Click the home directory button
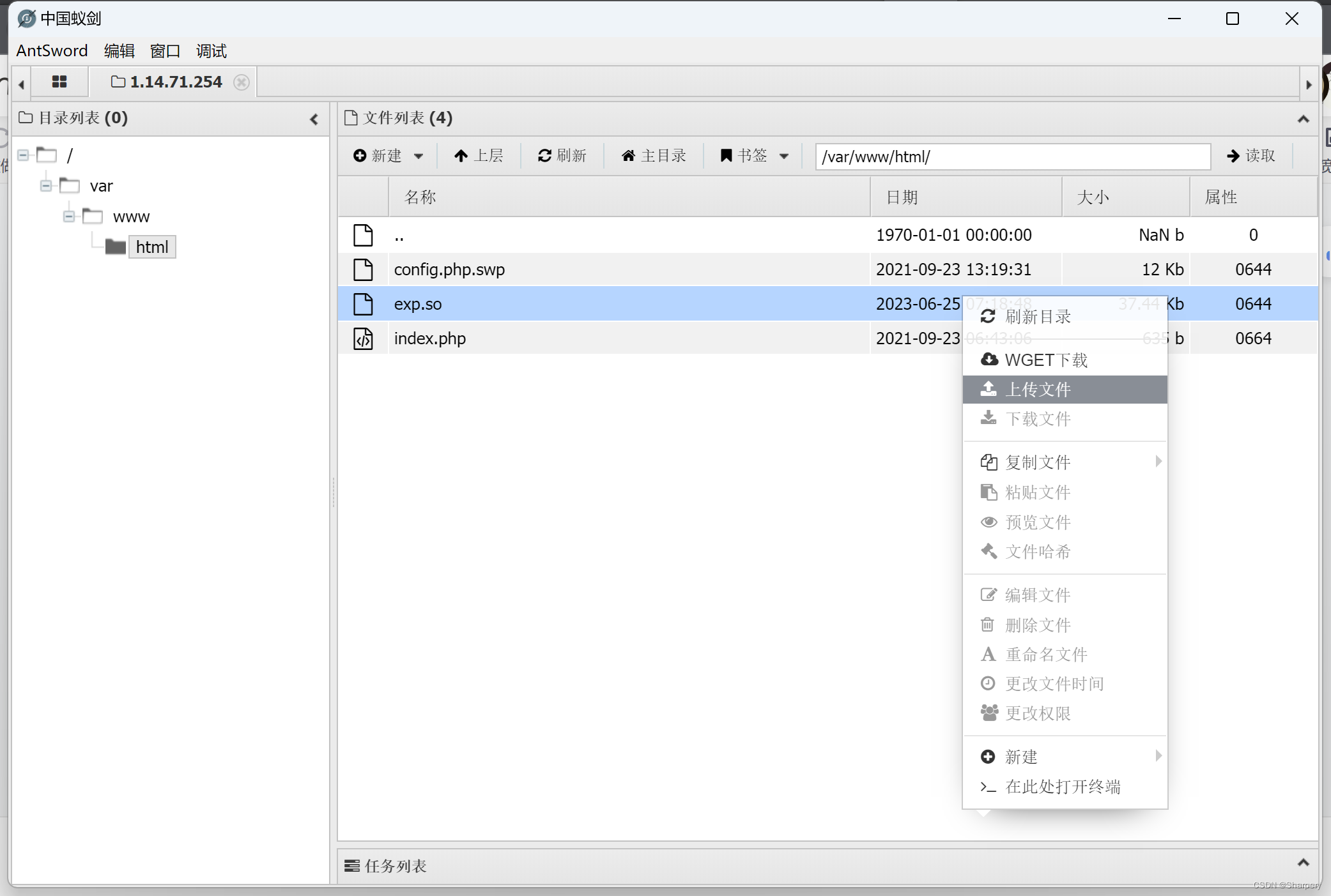The height and width of the screenshot is (896, 1331). (654, 156)
